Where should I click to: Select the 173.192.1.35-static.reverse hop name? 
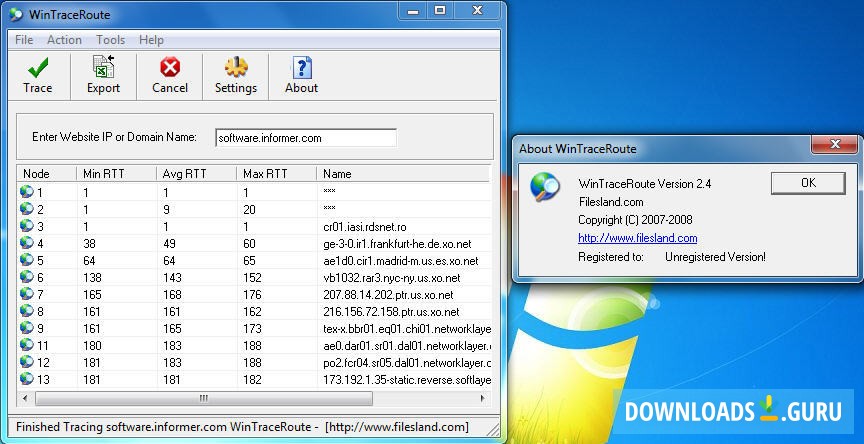tap(407, 380)
